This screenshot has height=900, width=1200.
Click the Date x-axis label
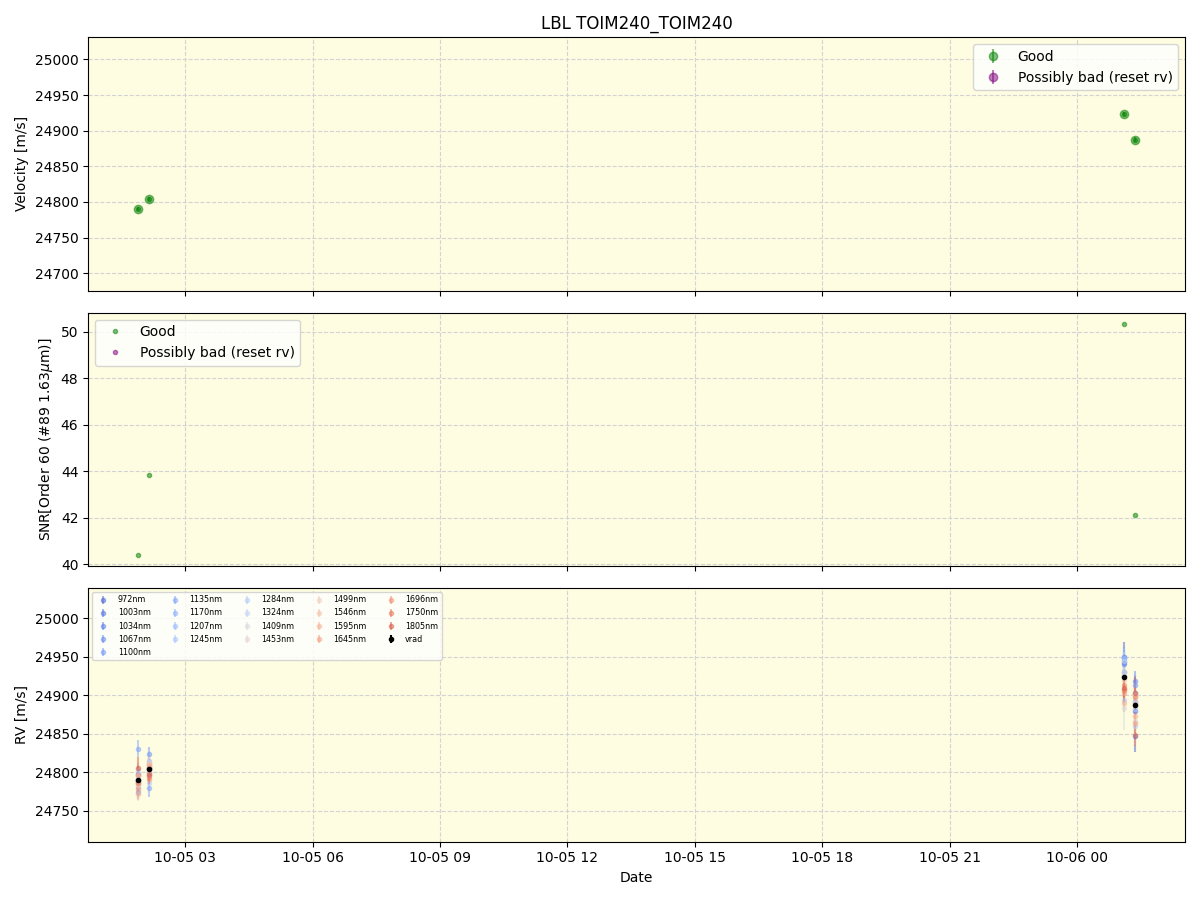(x=636, y=877)
